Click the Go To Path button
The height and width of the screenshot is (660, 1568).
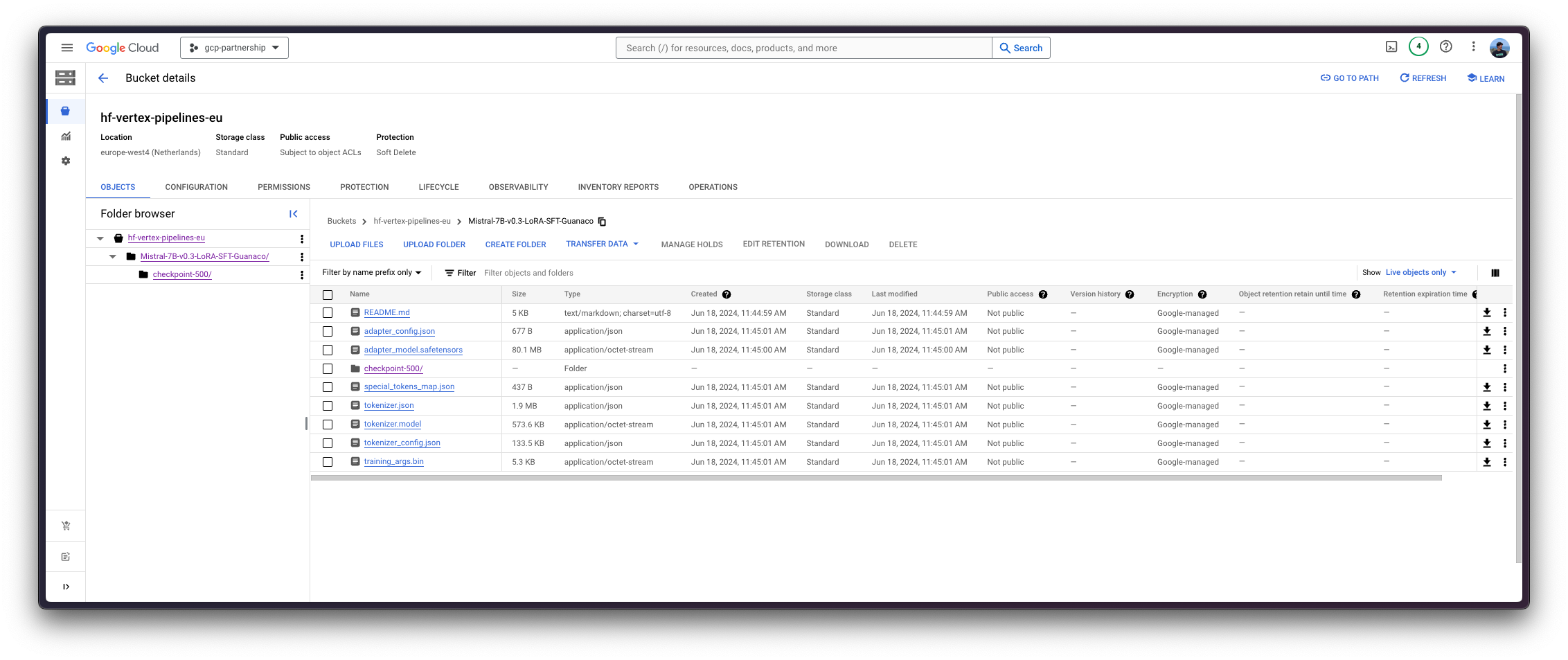(x=1350, y=78)
